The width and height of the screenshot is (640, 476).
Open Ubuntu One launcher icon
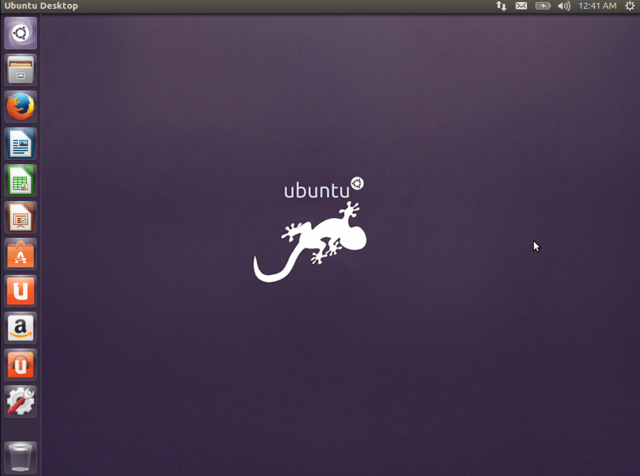coord(20,291)
